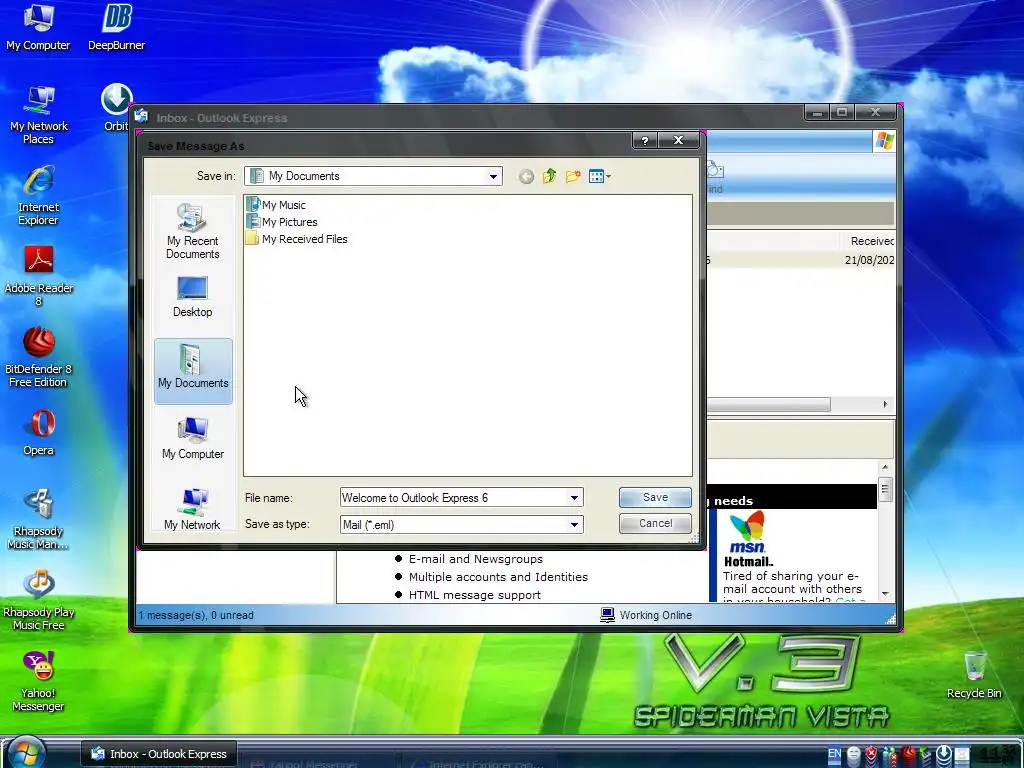Open My Computer desktop icon
Image resolution: width=1024 pixels, height=768 pixels.
click(38, 27)
